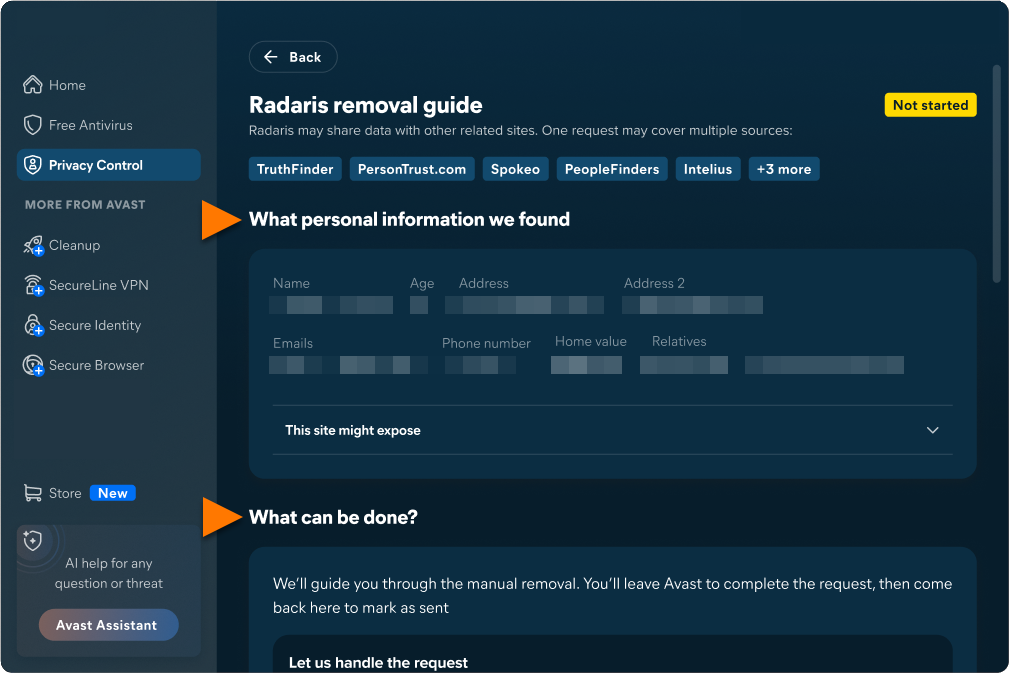Click the Home house icon
1009x673 pixels.
coord(33,85)
